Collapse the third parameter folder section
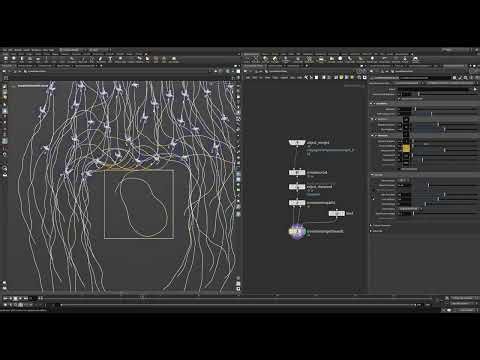Viewport: 480px width, 360px height. click(x=372, y=136)
